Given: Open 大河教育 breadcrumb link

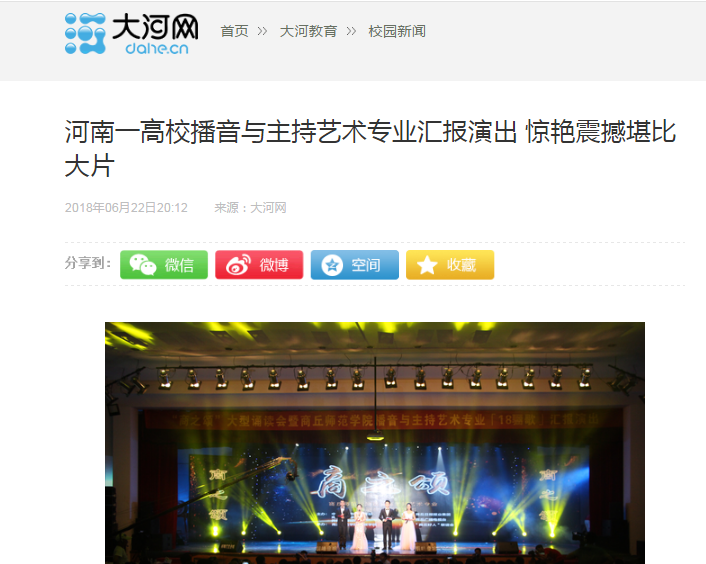Looking at the screenshot, I should click(x=308, y=32).
